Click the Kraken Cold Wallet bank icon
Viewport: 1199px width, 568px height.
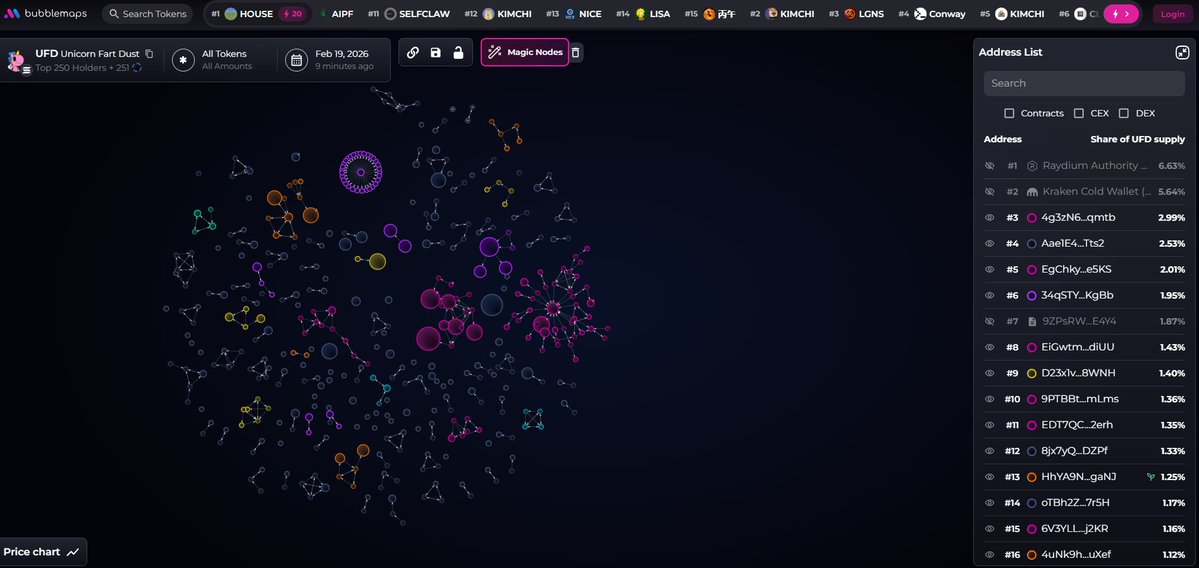click(1032, 192)
